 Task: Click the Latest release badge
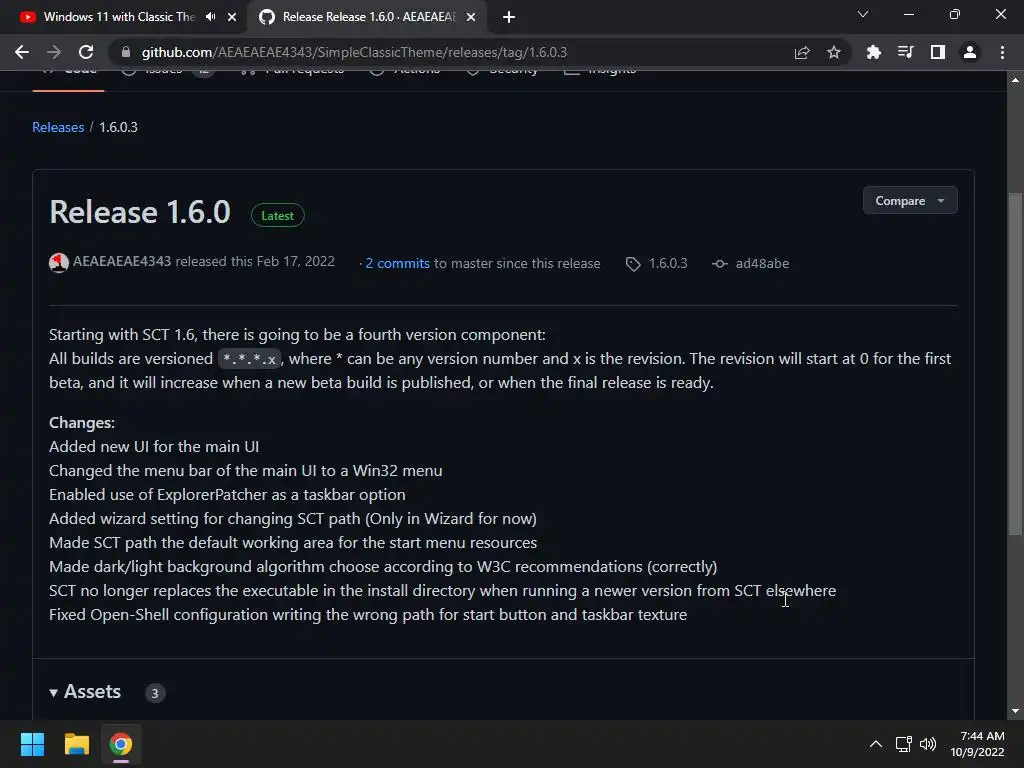(278, 216)
